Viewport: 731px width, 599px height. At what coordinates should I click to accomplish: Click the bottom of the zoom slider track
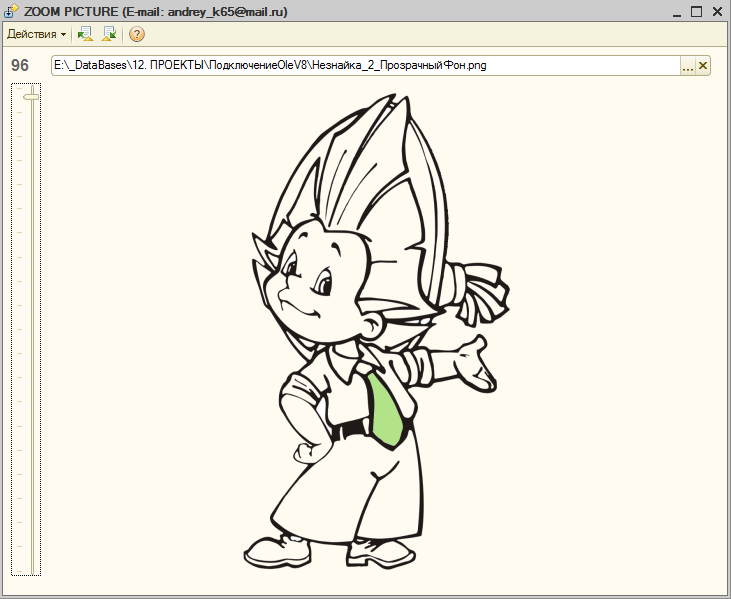pos(33,568)
